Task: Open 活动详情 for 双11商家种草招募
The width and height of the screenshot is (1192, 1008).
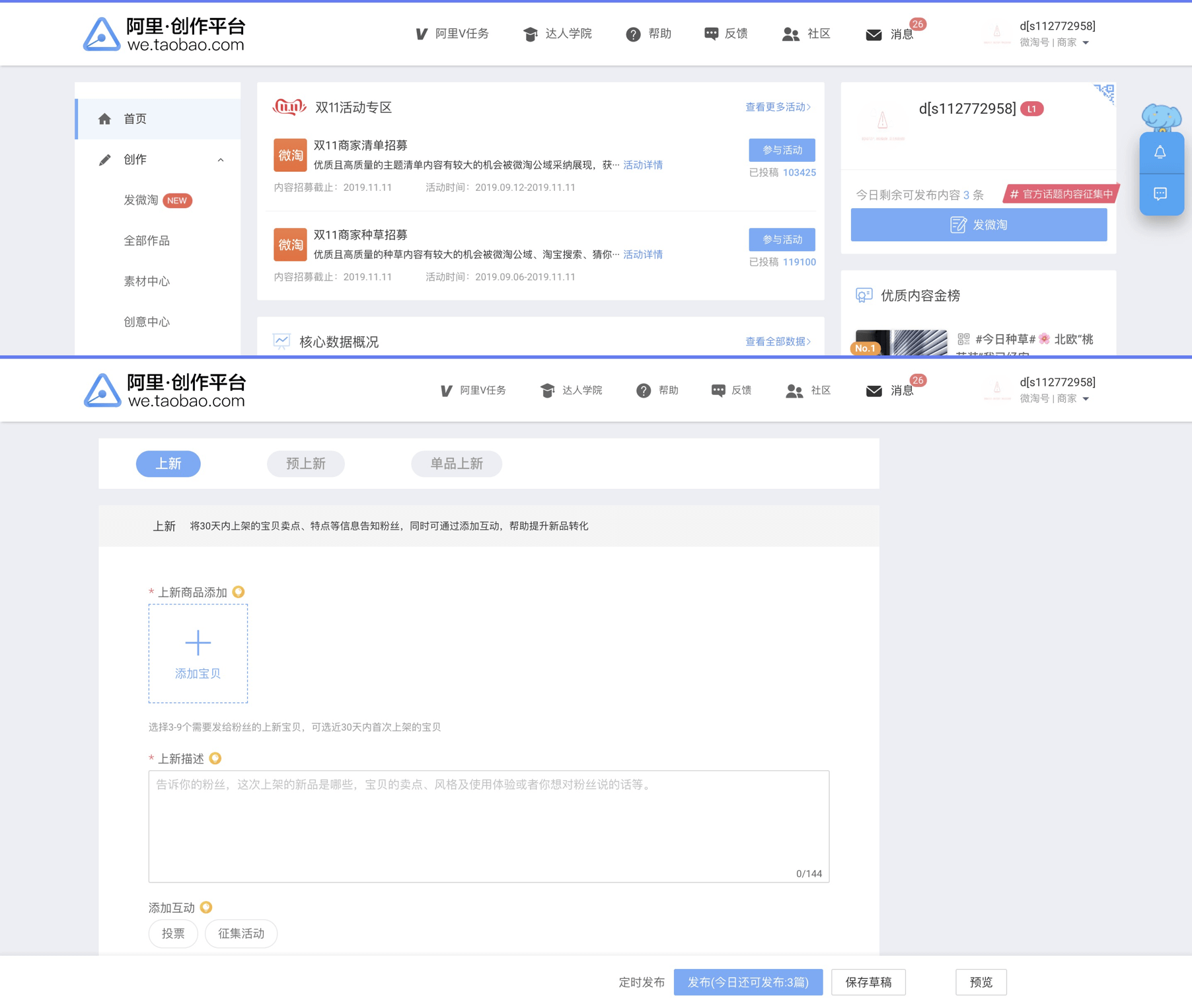Action: coord(643,254)
